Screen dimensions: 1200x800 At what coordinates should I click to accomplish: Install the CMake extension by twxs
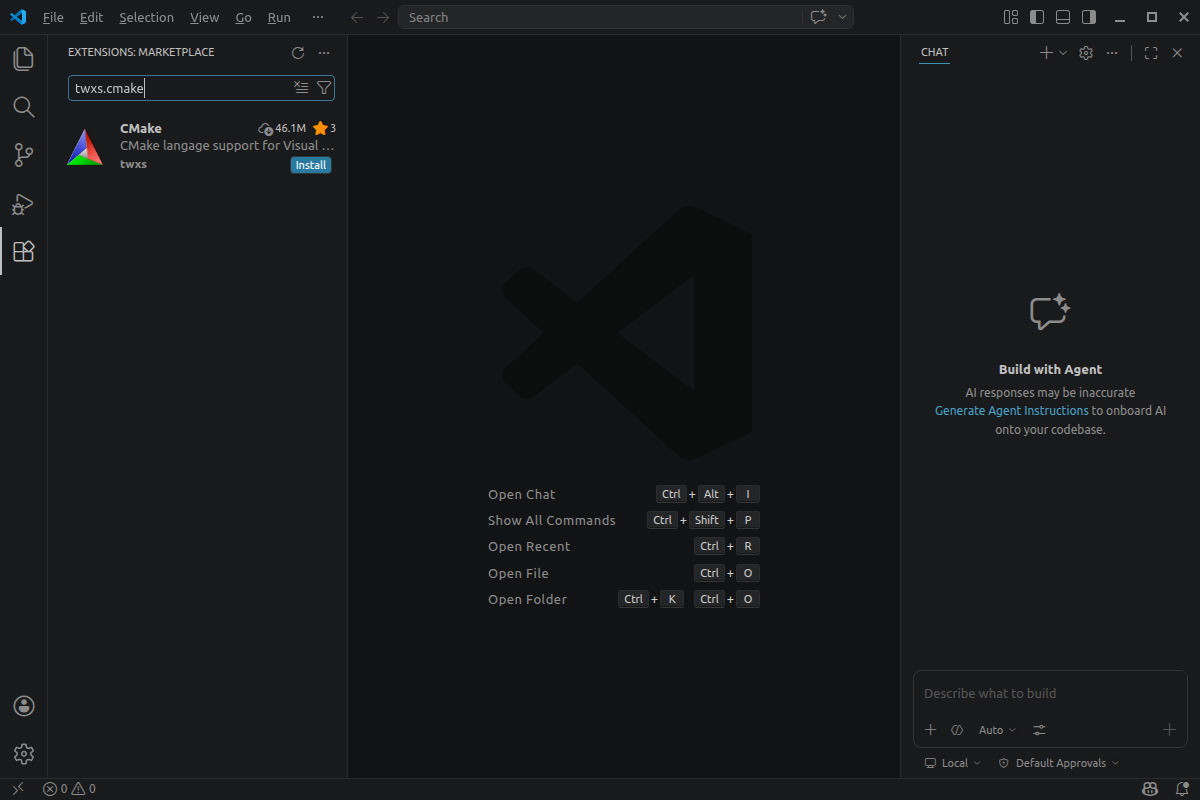pos(311,165)
